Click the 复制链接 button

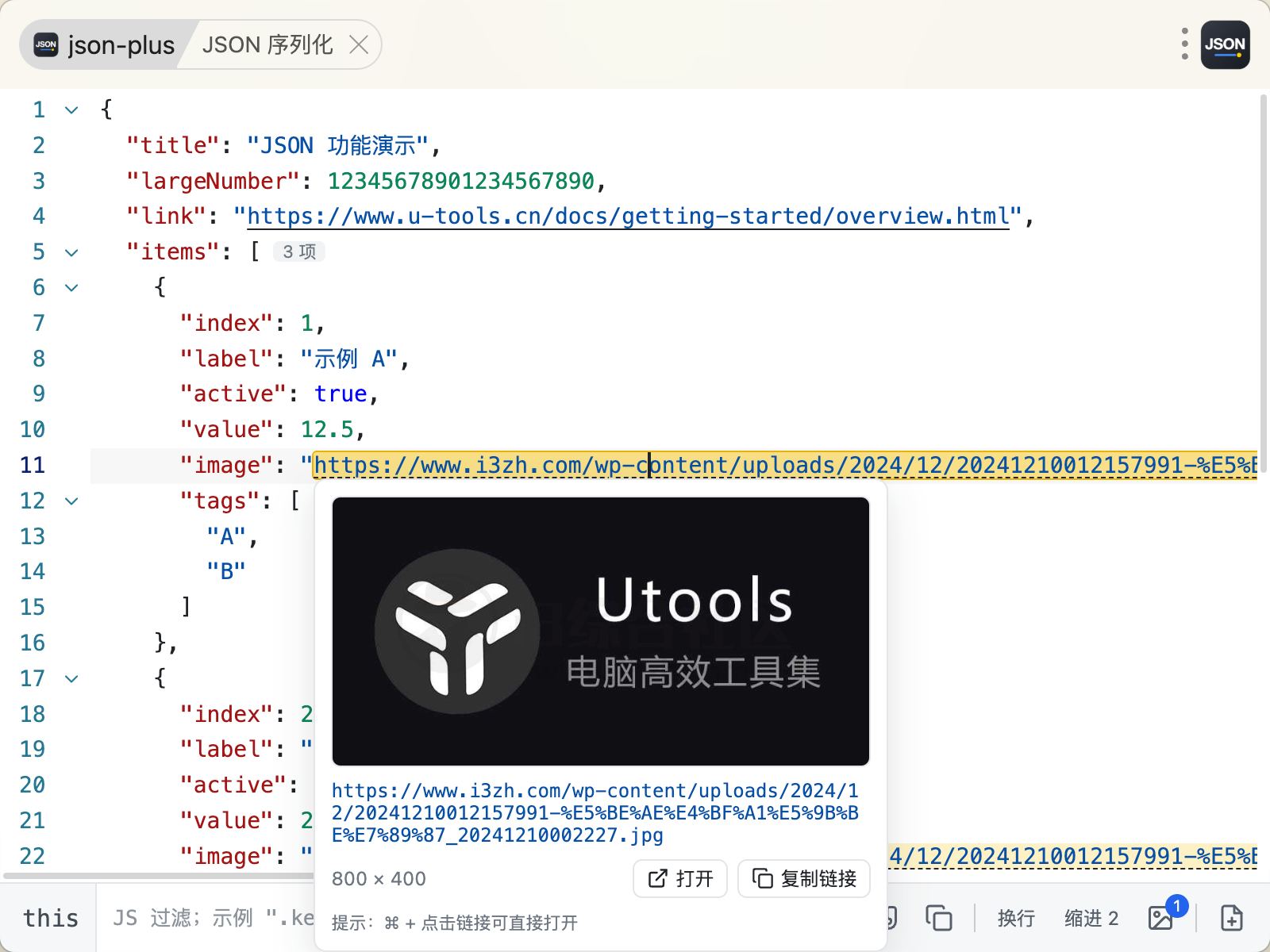(x=804, y=878)
